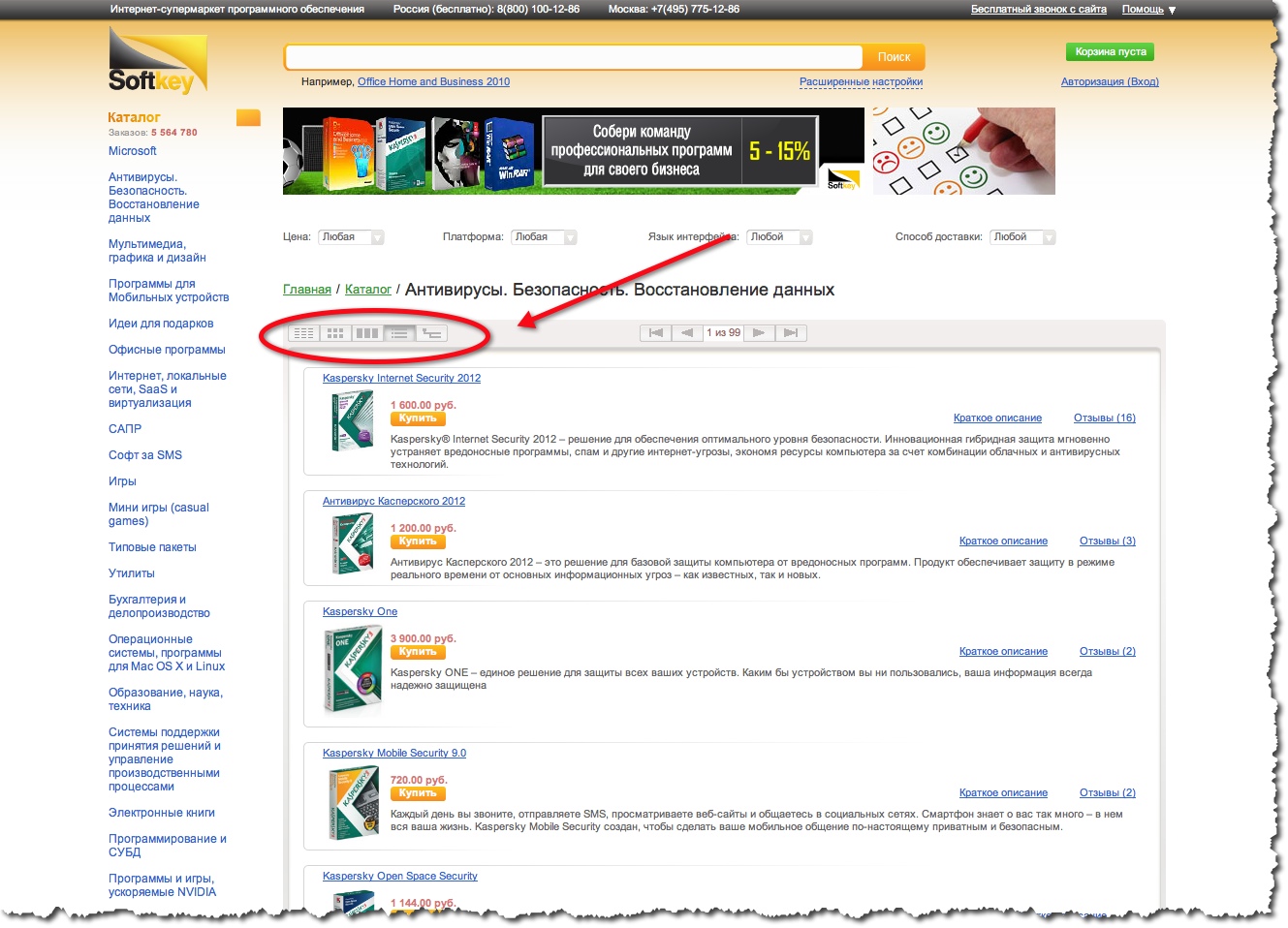Open Краткое описание for Kaspersky Internet Security 2012
The height and width of the screenshot is (928, 1288).
[997, 418]
